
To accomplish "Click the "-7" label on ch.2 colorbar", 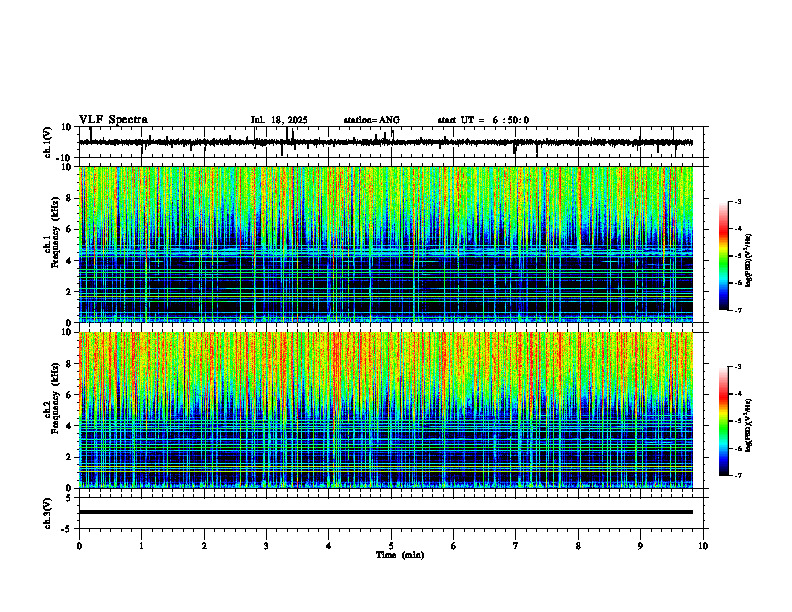I will click(738, 475).
